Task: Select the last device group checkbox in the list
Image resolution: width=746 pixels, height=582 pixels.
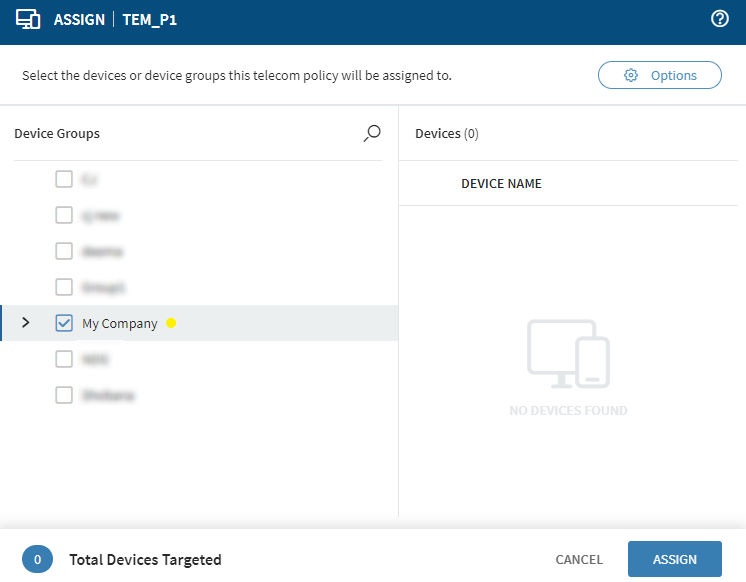Action: coord(64,395)
